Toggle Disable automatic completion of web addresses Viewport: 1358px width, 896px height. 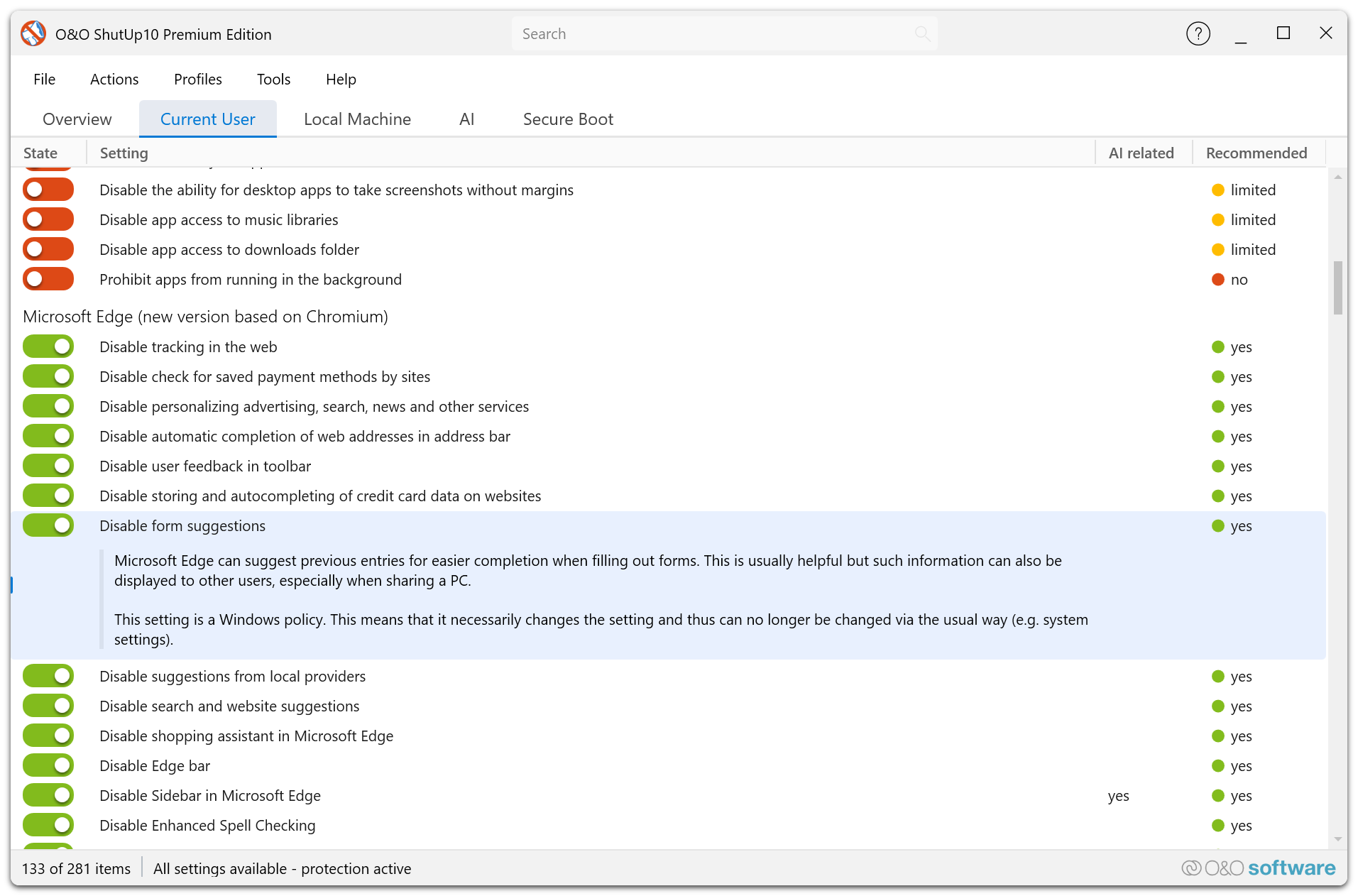coord(48,437)
